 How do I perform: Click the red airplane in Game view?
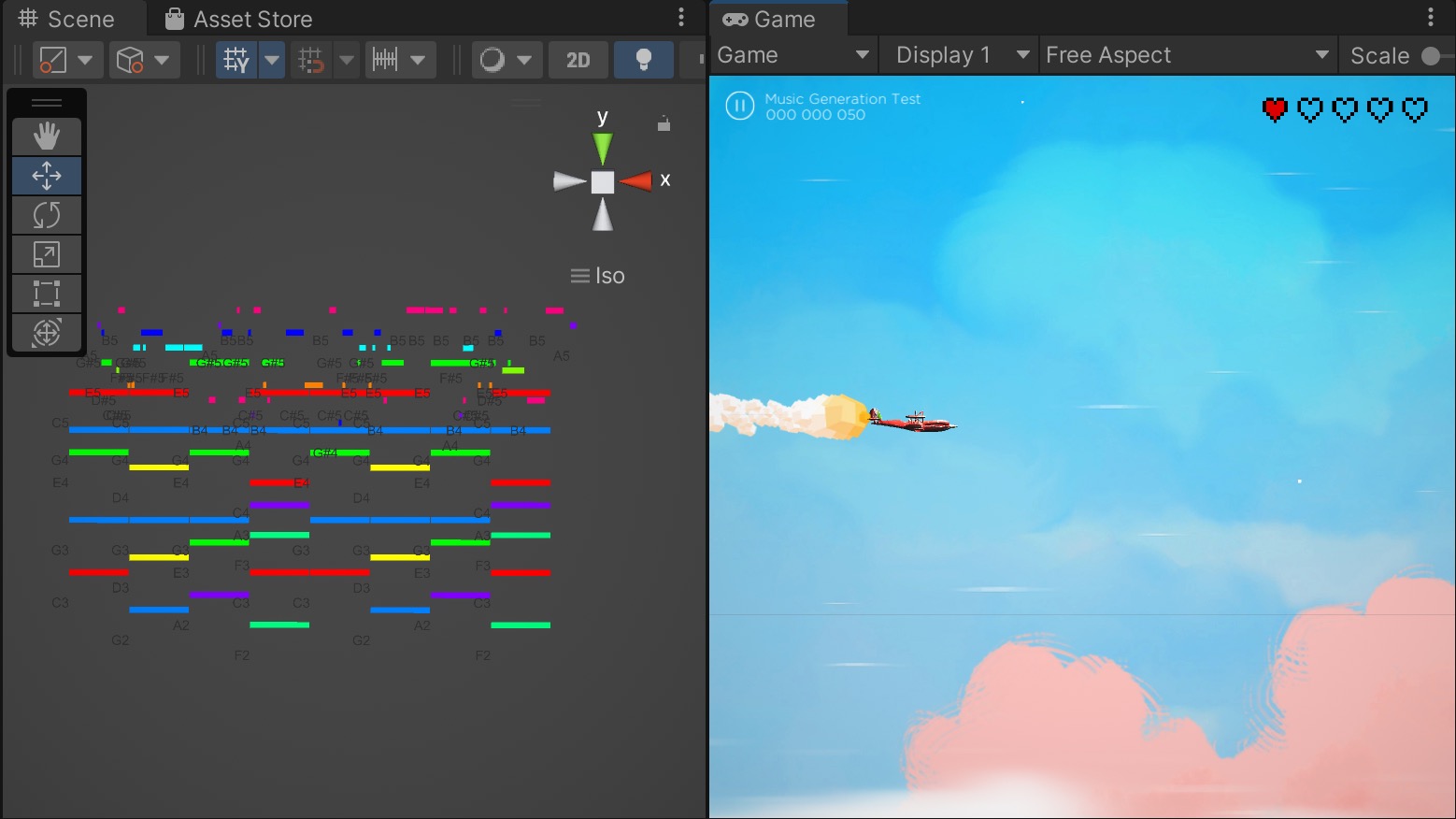coord(912,422)
